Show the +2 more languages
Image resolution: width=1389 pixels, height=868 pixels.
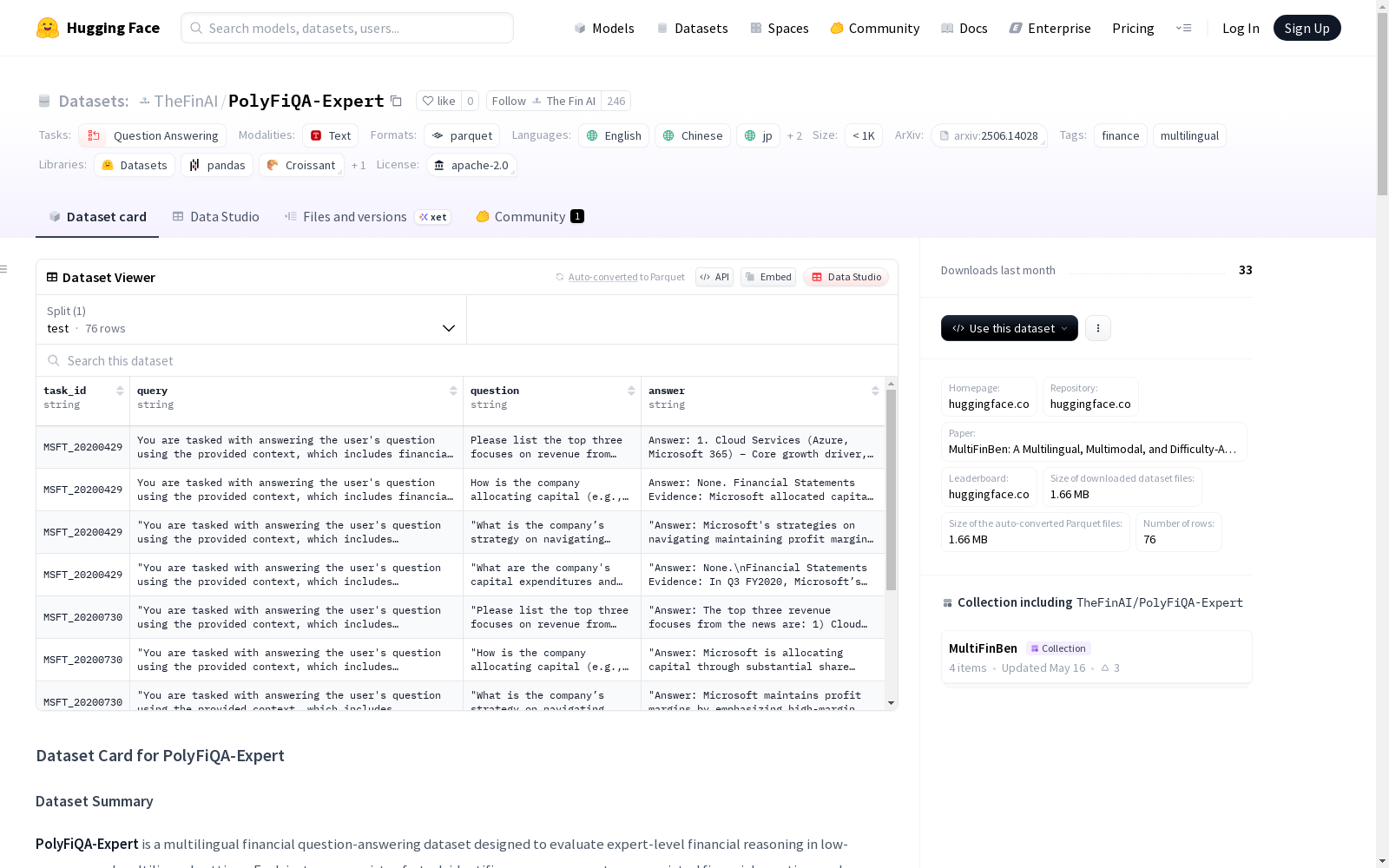[794, 135]
